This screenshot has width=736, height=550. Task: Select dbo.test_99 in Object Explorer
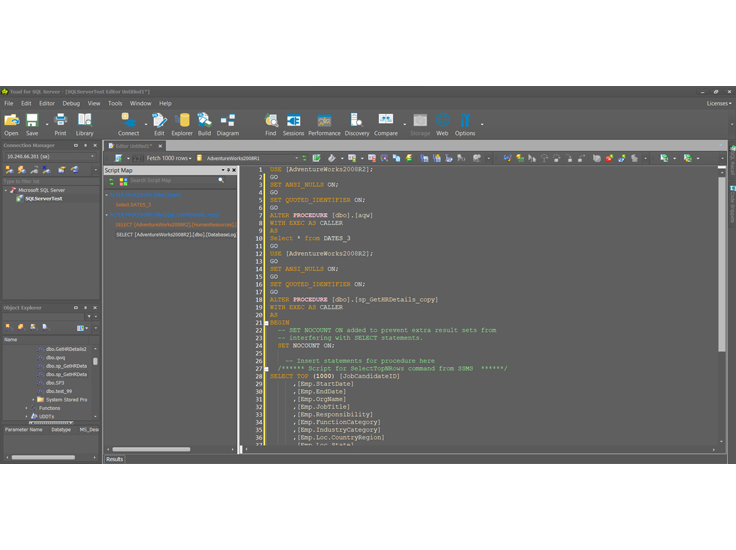click(x=59, y=391)
